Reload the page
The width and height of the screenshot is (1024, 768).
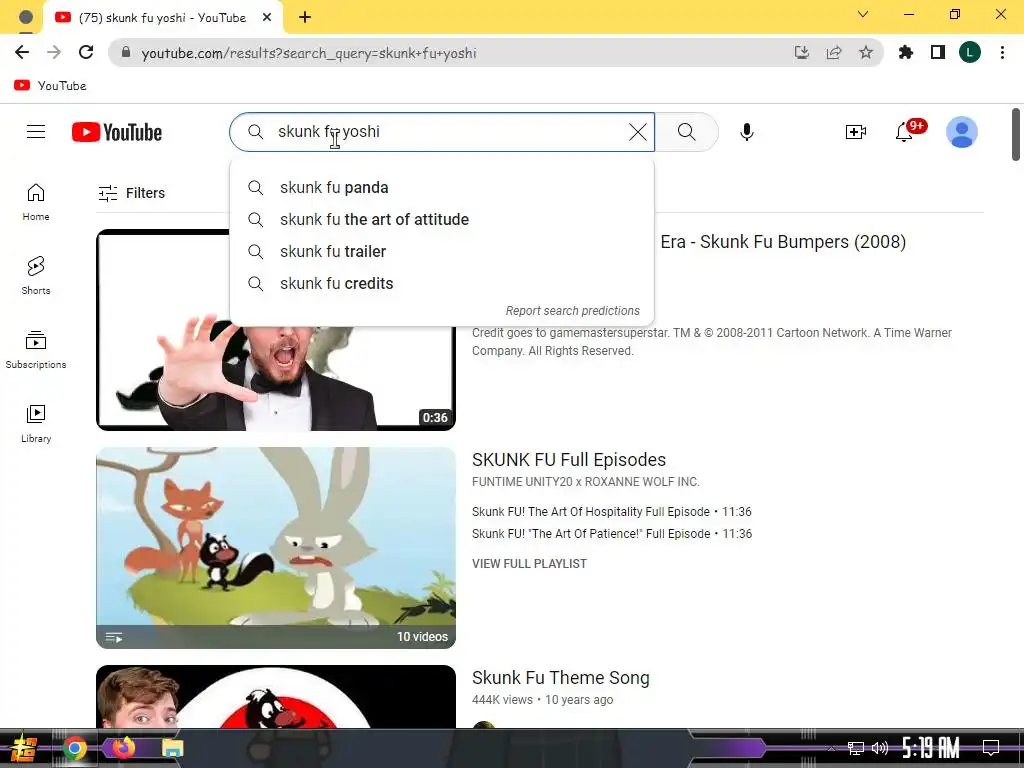pos(86,52)
